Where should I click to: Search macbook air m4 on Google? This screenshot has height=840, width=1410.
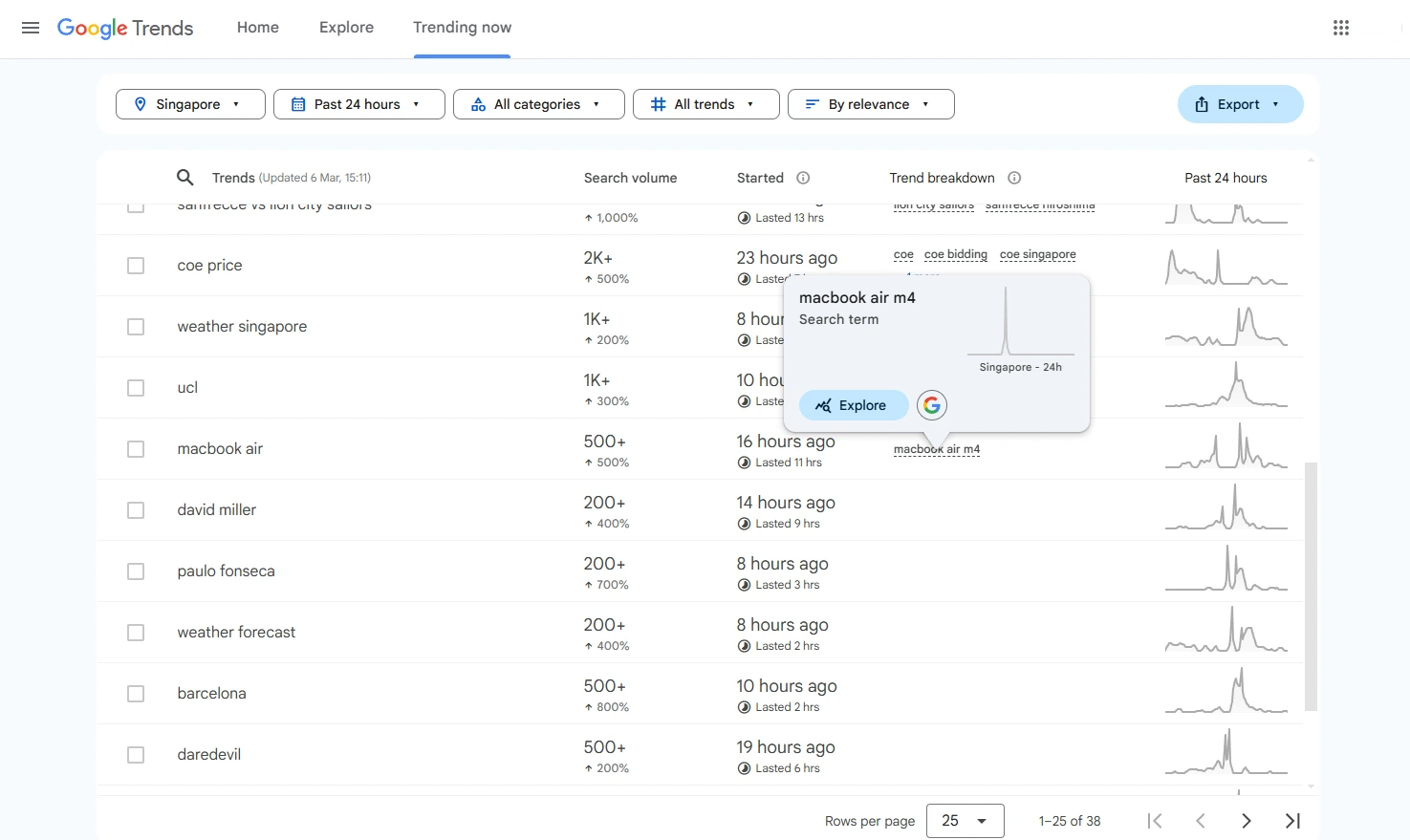tap(932, 405)
